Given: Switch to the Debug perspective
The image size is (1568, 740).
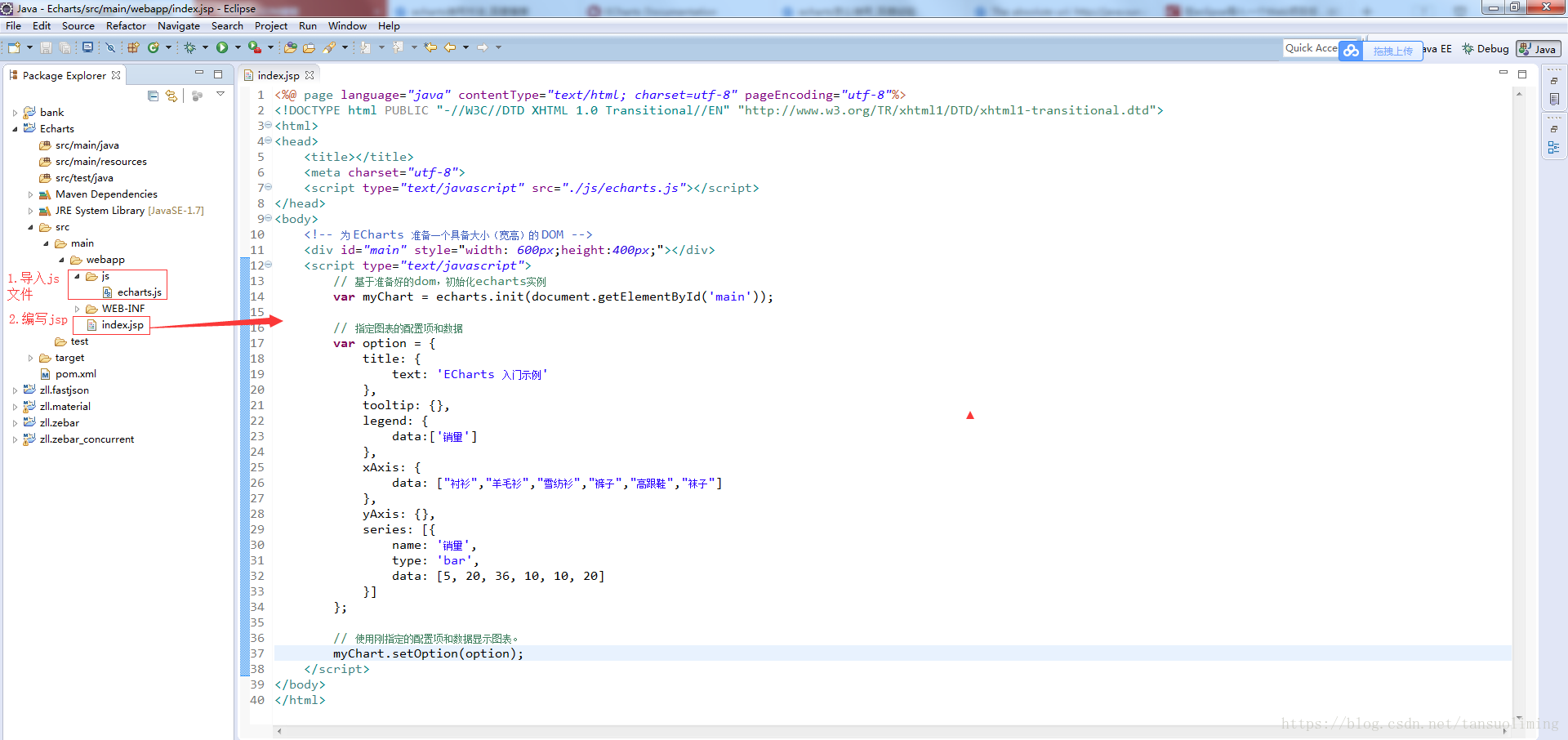Looking at the screenshot, I should [x=1486, y=49].
